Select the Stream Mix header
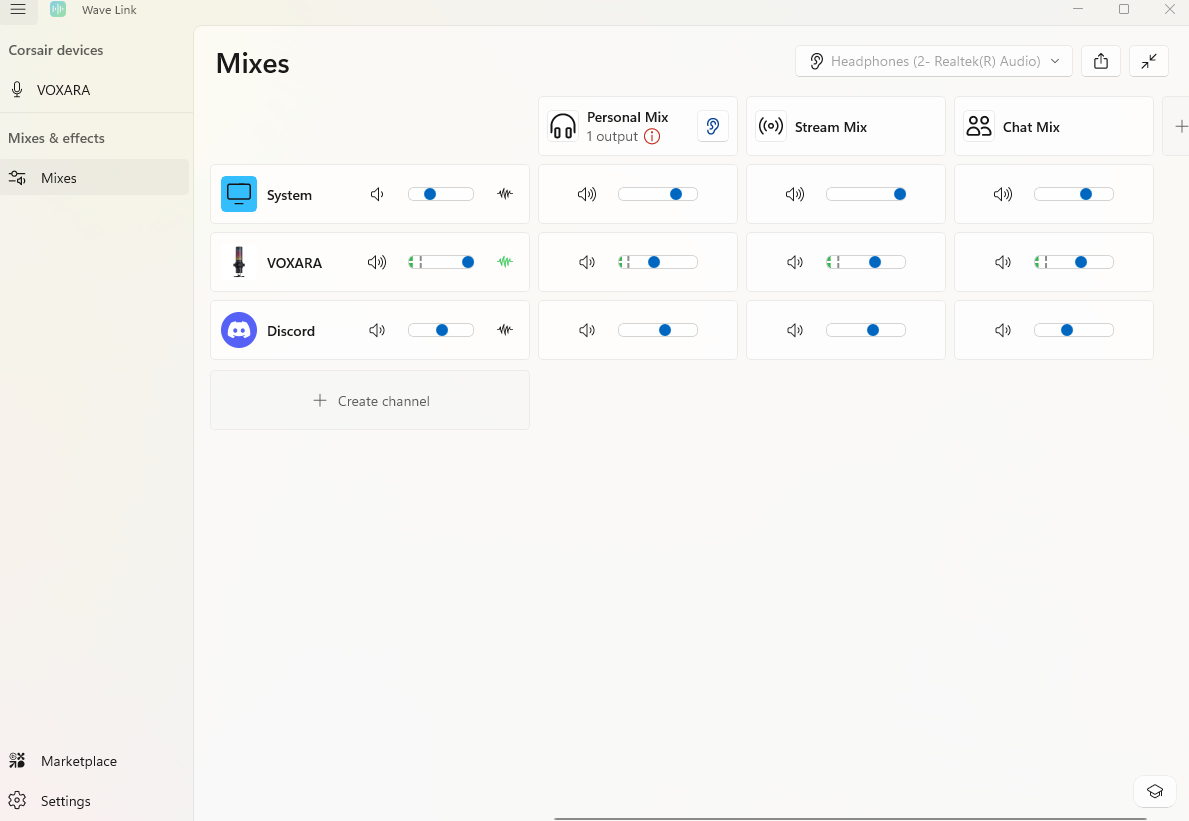Screen dimensions: 1189x821 pyautogui.click(x=845, y=127)
